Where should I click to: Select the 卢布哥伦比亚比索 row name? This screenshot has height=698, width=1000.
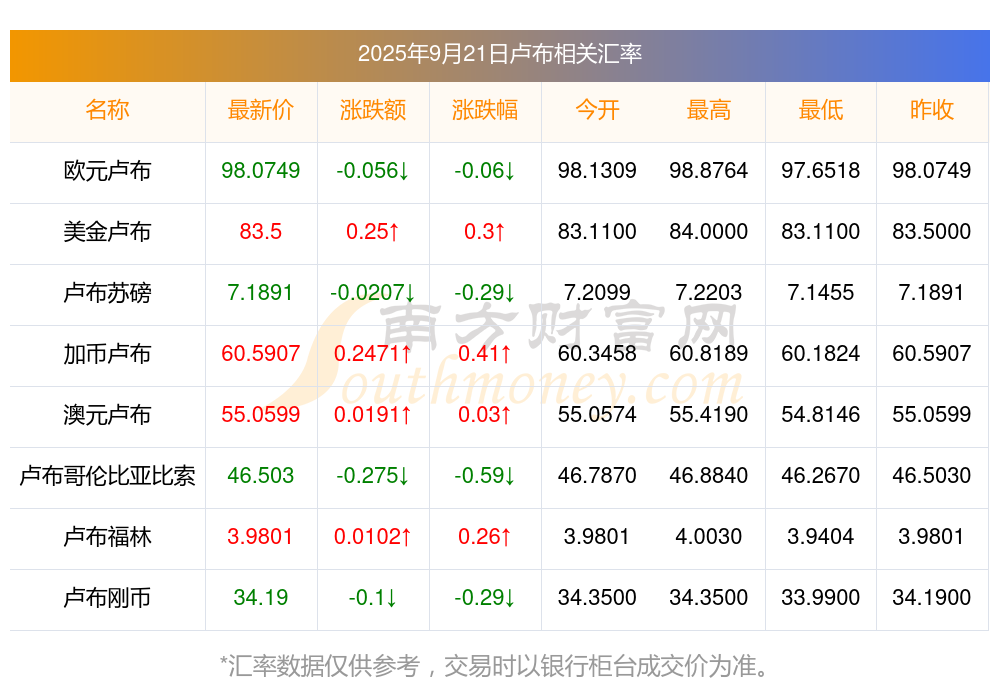point(107,475)
